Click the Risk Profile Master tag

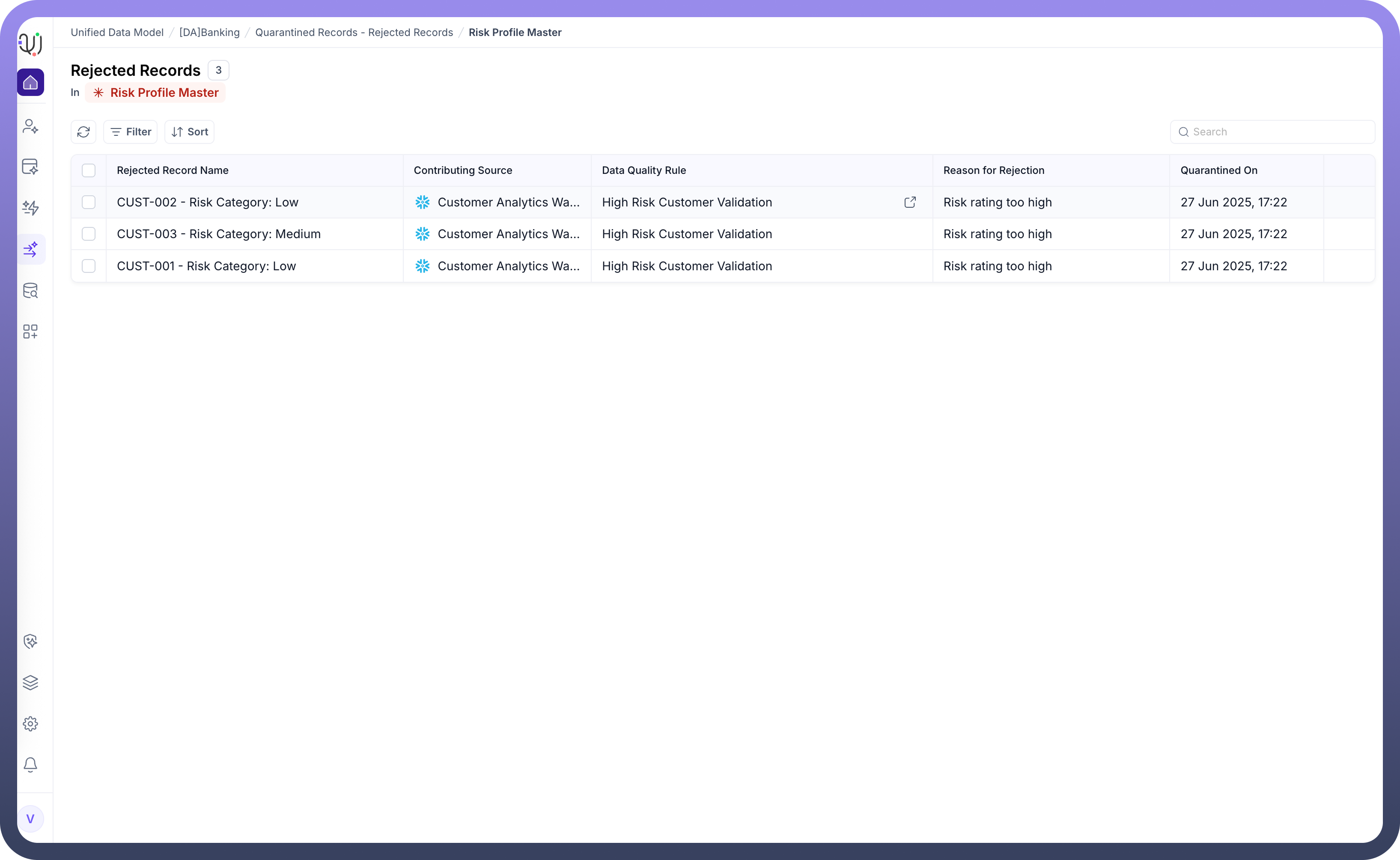point(156,93)
